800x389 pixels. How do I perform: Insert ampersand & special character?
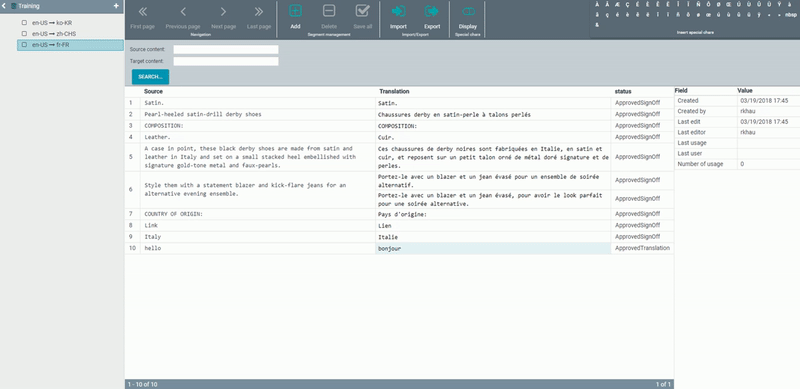coord(597,25)
